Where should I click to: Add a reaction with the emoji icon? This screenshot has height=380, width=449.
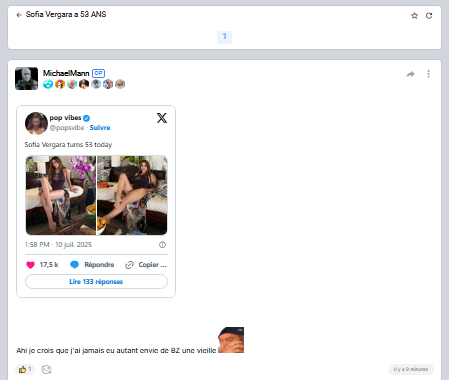46,369
